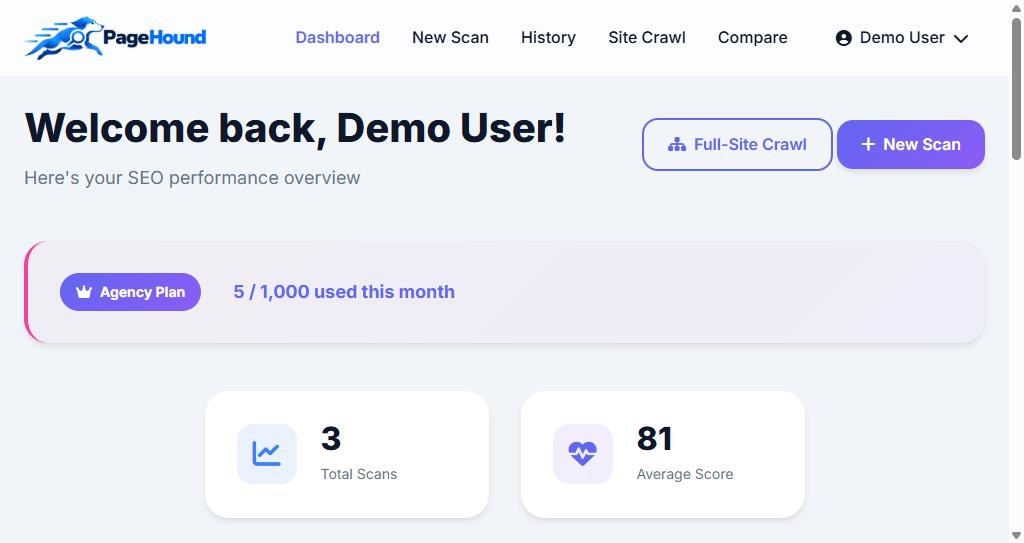
Task: Click the scrollbar up arrow
Action: pos(1016,7)
